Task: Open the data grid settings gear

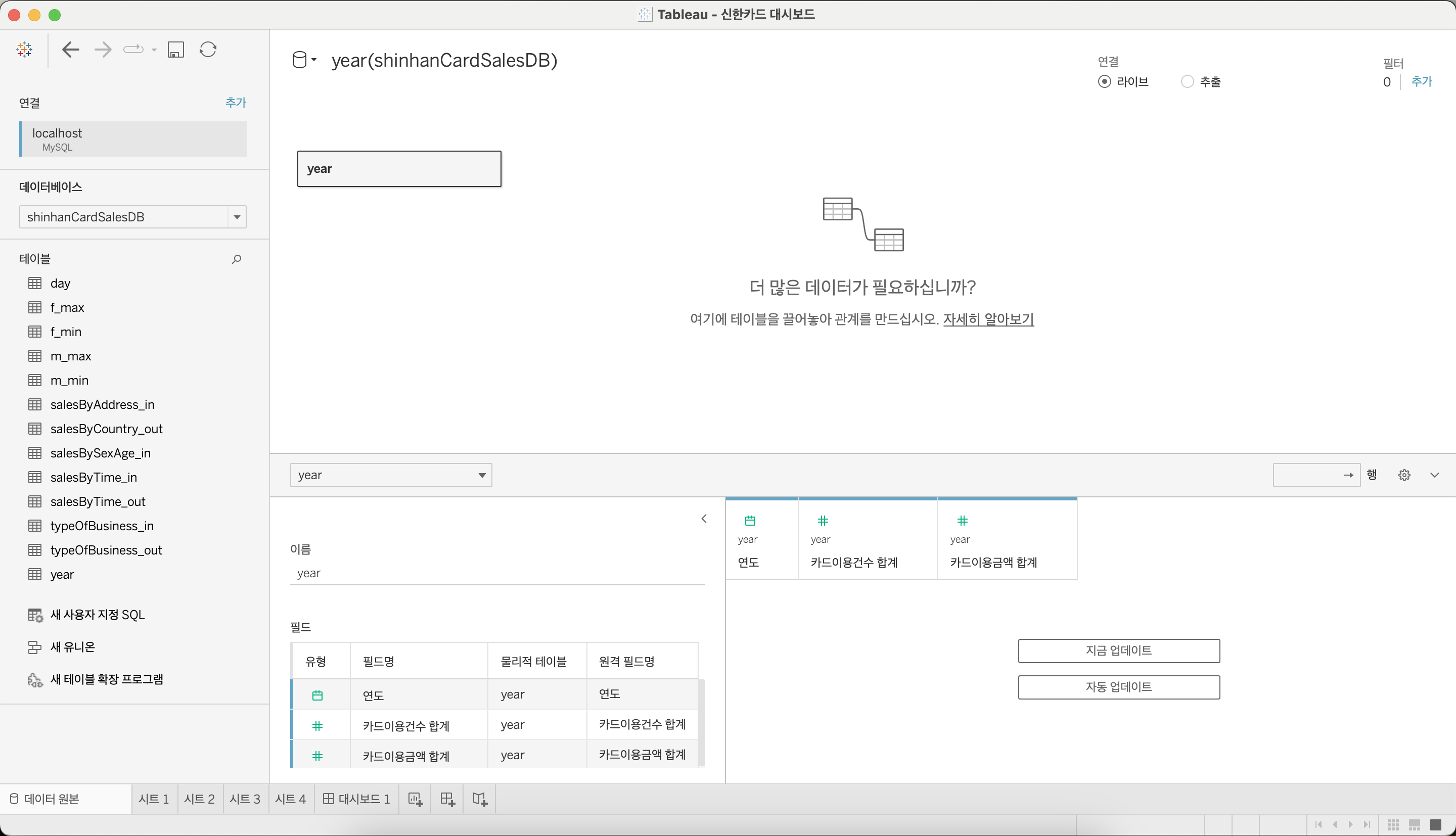Action: point(1404,476)
